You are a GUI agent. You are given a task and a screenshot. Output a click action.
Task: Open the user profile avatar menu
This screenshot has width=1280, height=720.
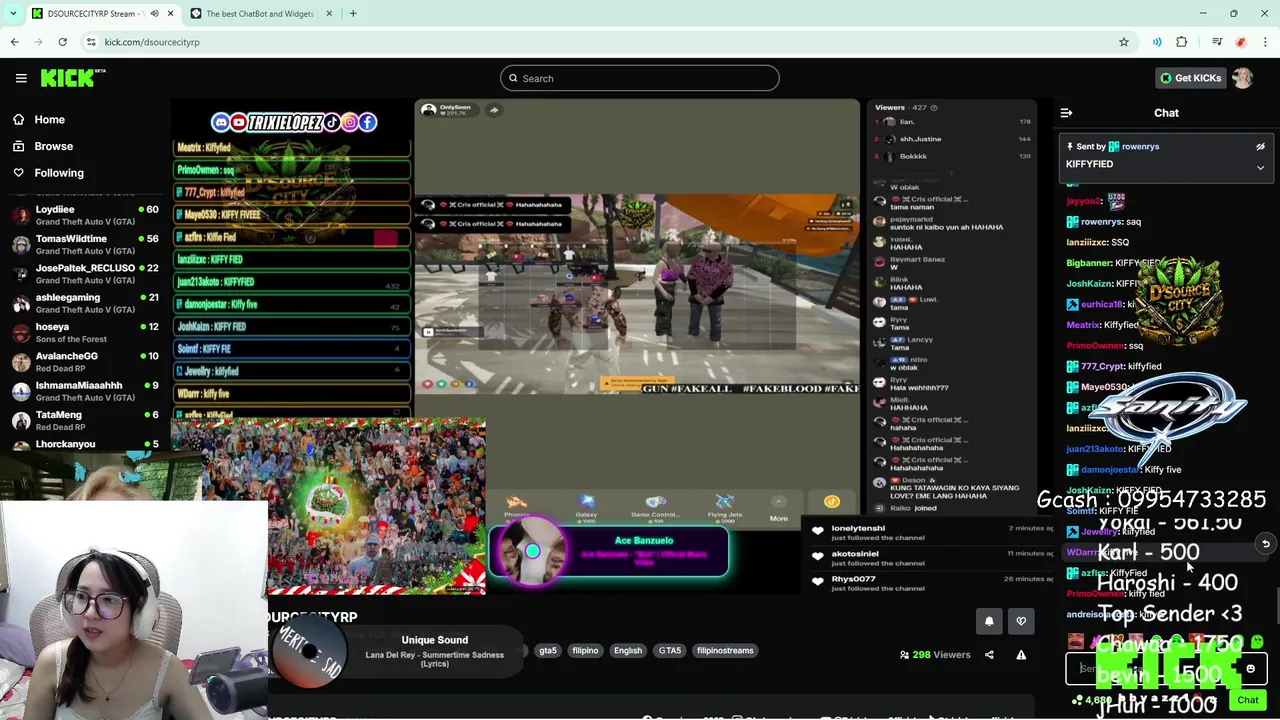(1242, 78)
